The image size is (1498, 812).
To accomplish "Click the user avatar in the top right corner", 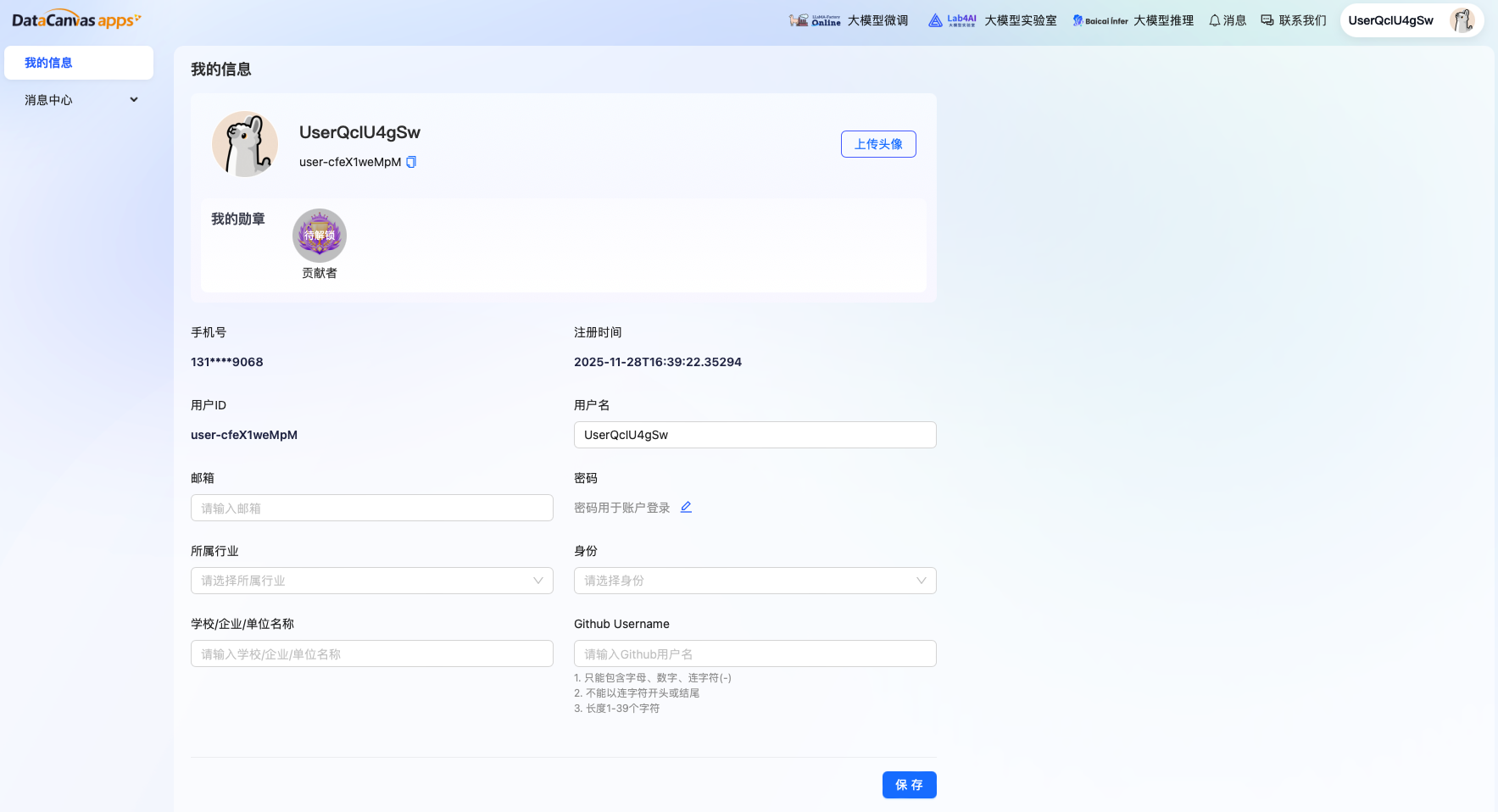I will coord(1462,19).
